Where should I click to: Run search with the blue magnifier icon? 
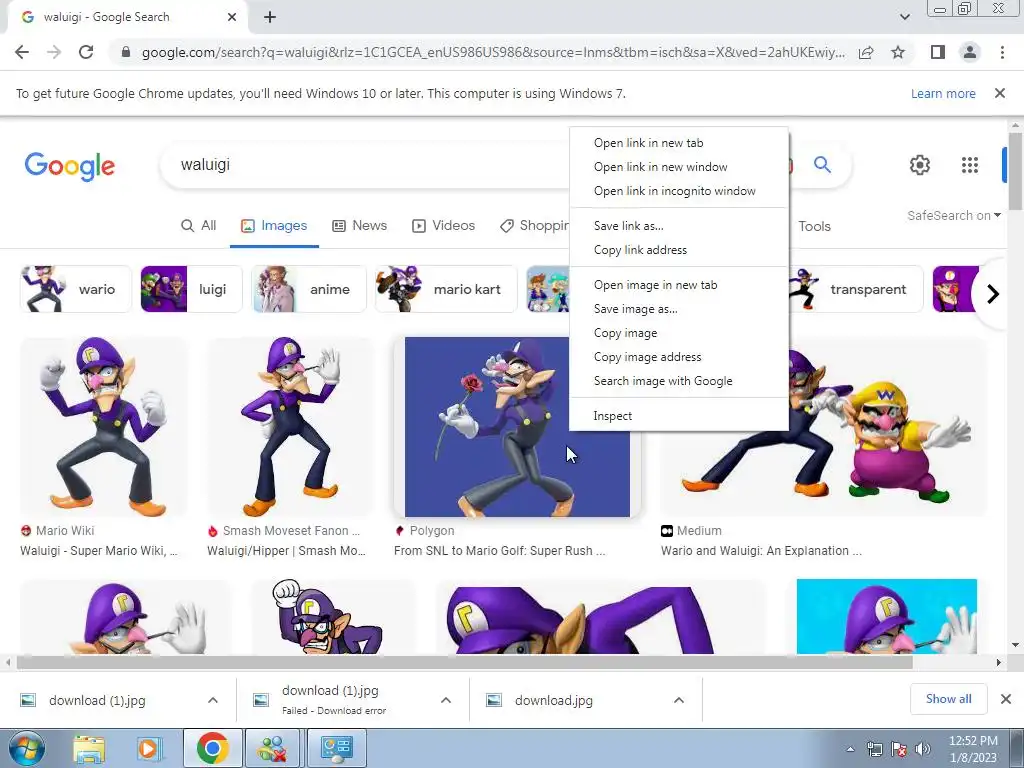[x=822, y=165]
